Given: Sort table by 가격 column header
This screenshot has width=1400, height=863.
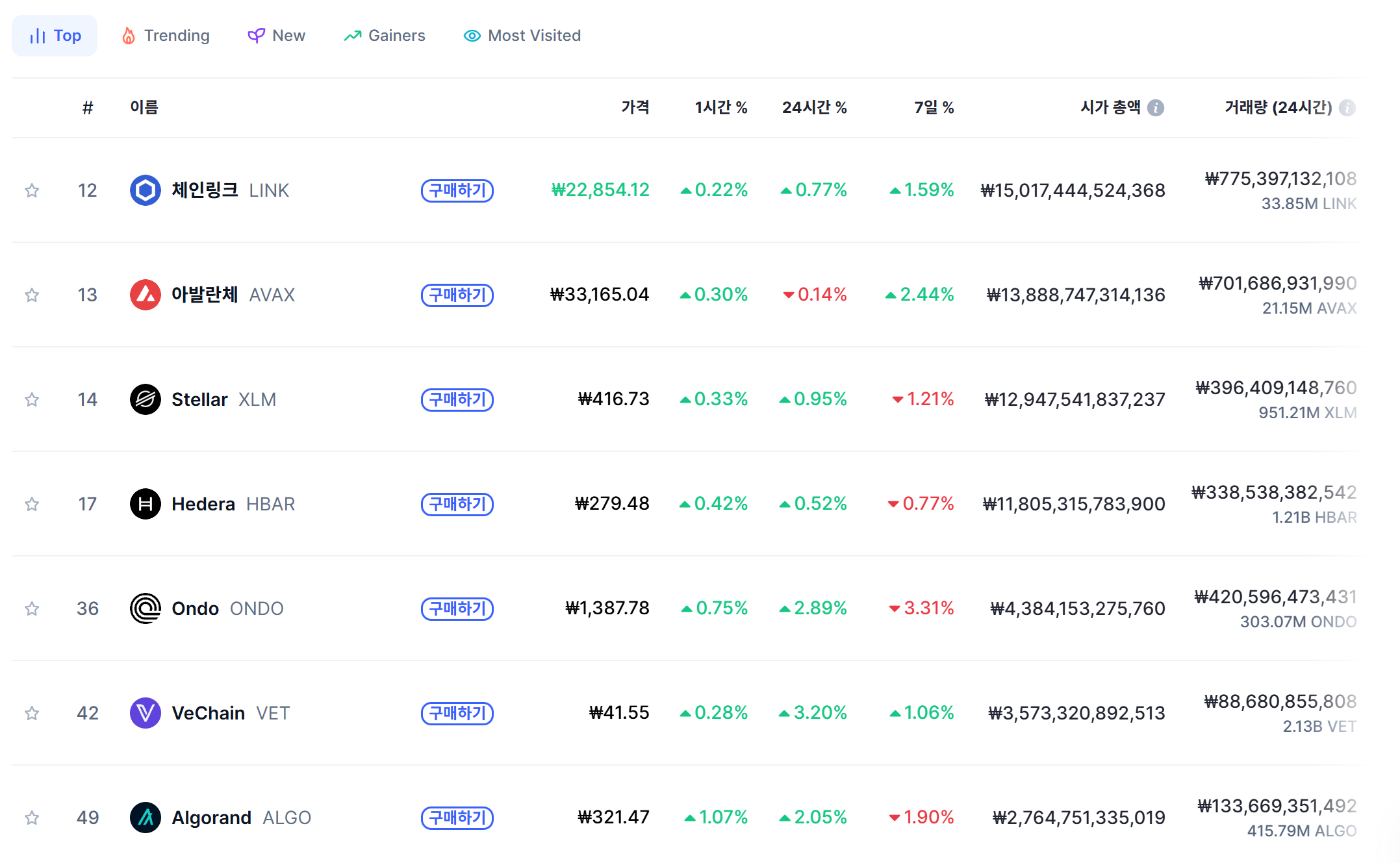Looking at the screenshot, I should pos(635,107).
